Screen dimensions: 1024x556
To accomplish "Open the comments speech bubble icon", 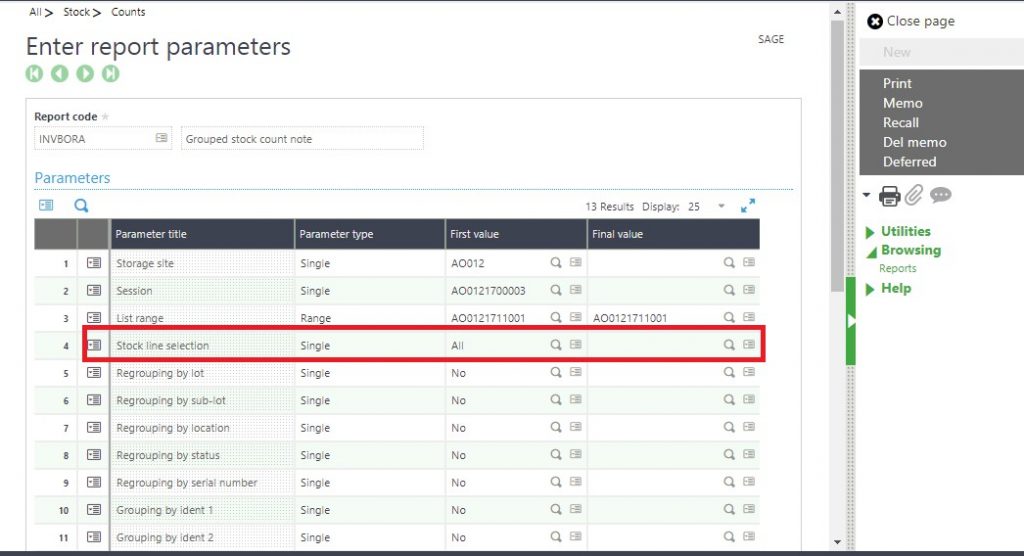I will (x=940, y=196).
